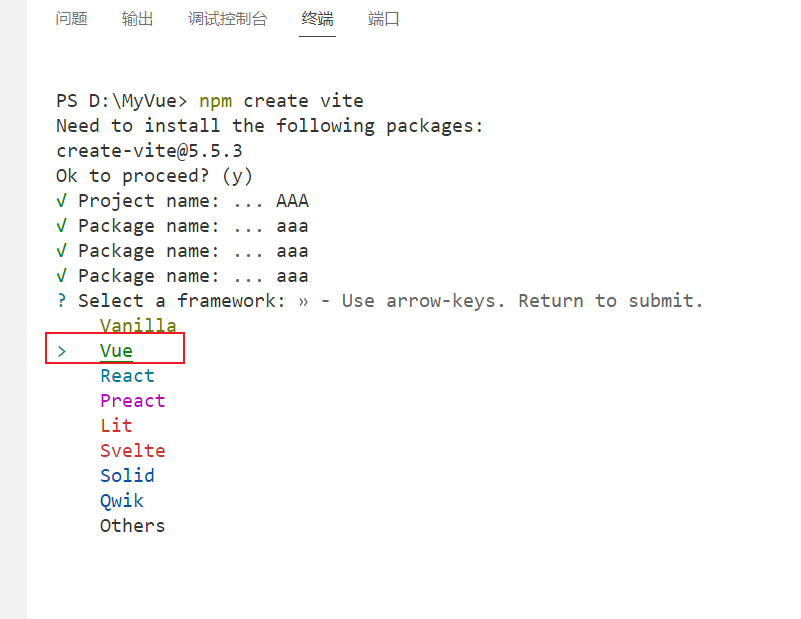This screenshot has height=619, width=801.
Task: Select the Vue framework option
Action: [x=117, y=350]
